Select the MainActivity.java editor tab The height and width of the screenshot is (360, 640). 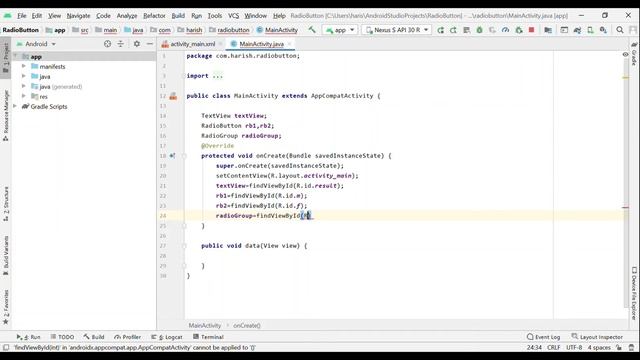[x=261, y=44]
